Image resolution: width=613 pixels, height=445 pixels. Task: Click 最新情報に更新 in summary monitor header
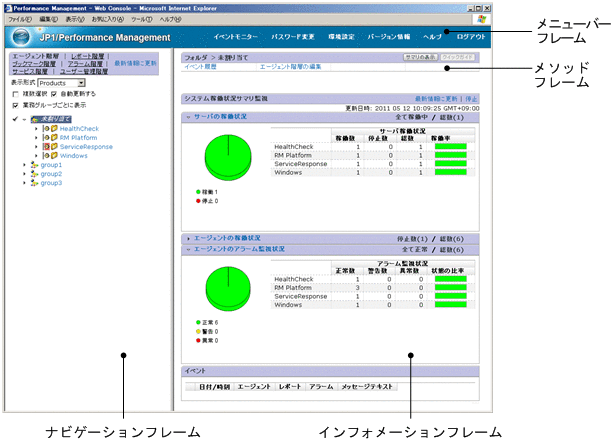point(436,99)
